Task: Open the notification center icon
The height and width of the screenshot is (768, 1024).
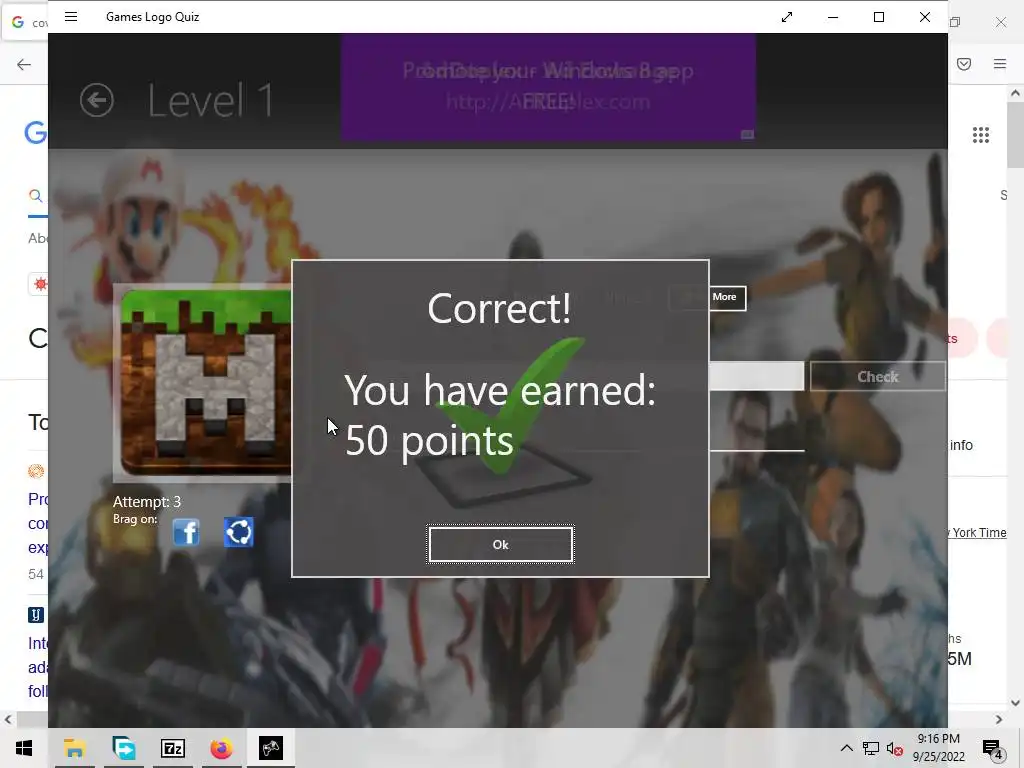Action: 993,748
